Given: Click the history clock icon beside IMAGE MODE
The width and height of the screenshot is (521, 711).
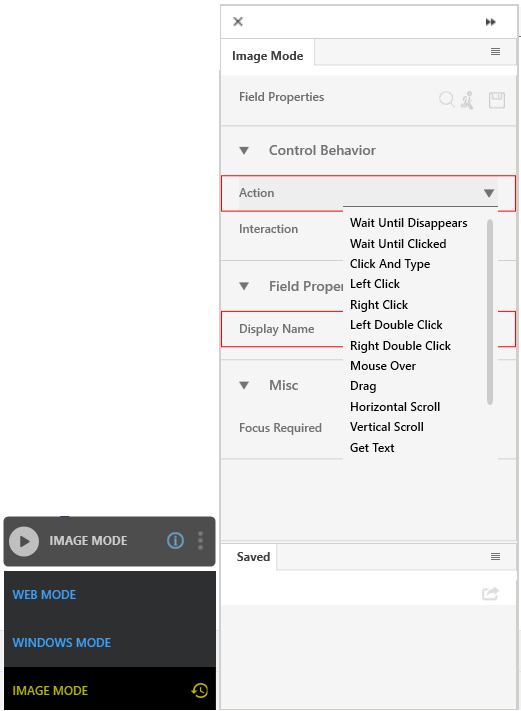Looking at the screenshot, I should (200, 691).
